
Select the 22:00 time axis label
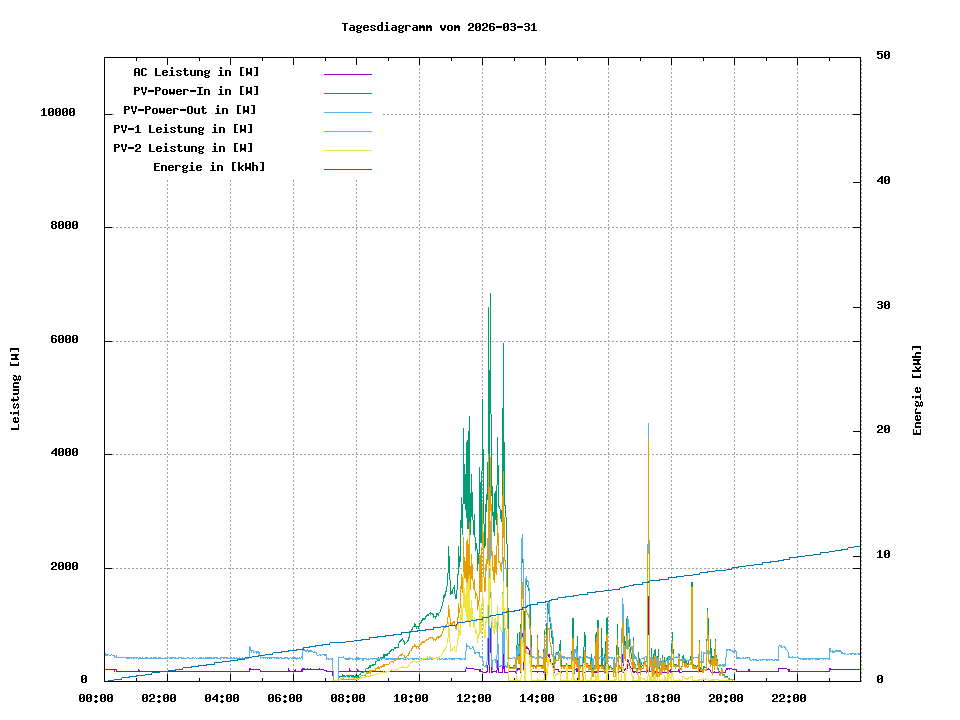(789, 698)
